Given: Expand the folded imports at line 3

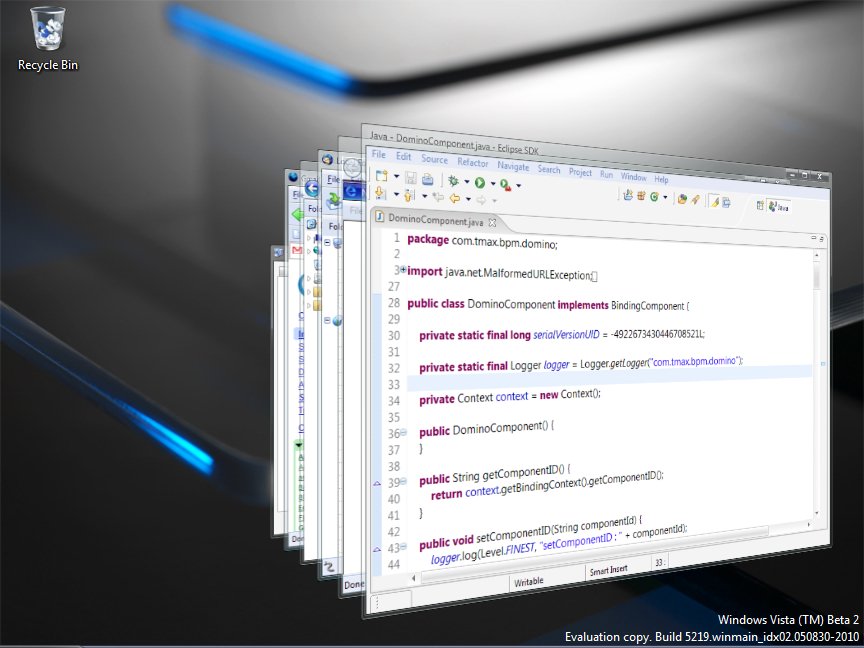Looking at the screenshot, I should (403, 270).
